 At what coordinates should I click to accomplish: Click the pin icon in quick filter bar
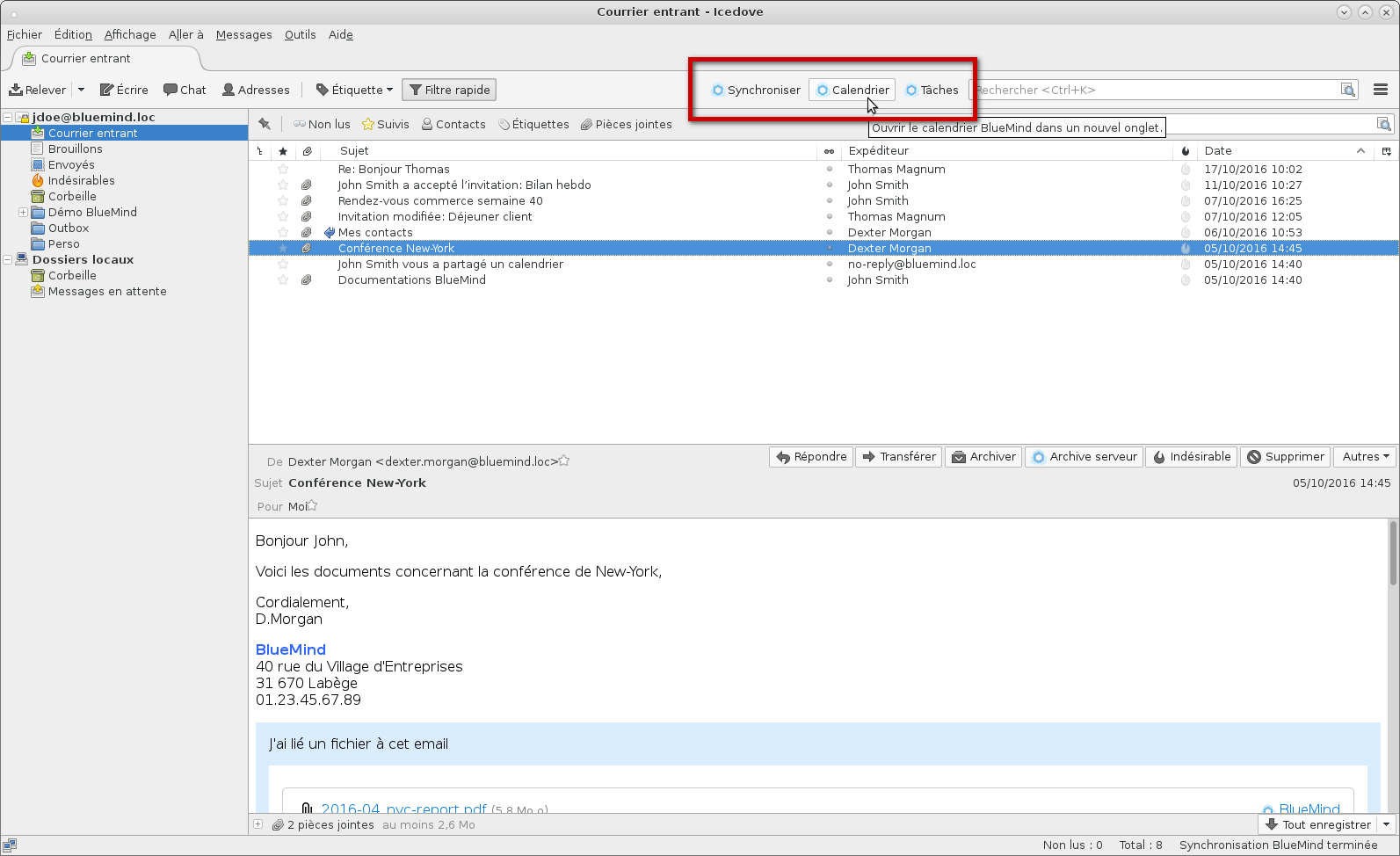(x=265, y=124)
